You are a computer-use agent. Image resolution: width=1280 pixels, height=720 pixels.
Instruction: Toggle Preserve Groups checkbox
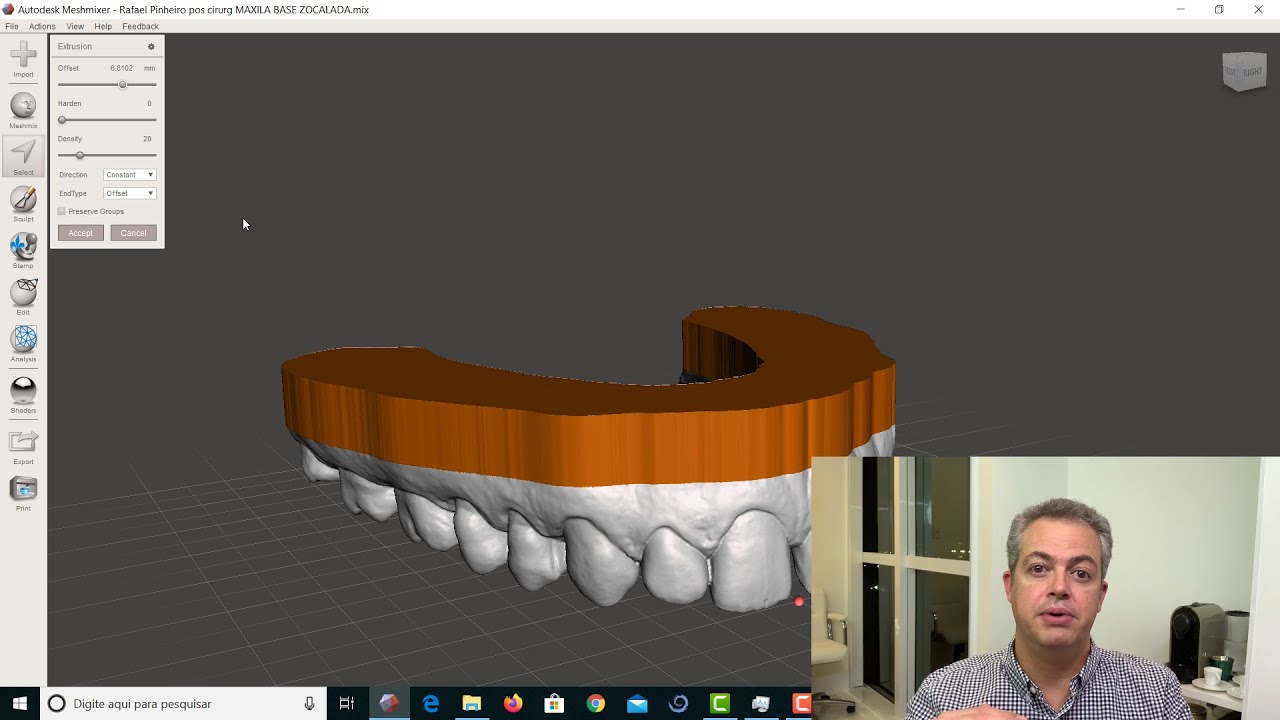(x=62, y=211)
